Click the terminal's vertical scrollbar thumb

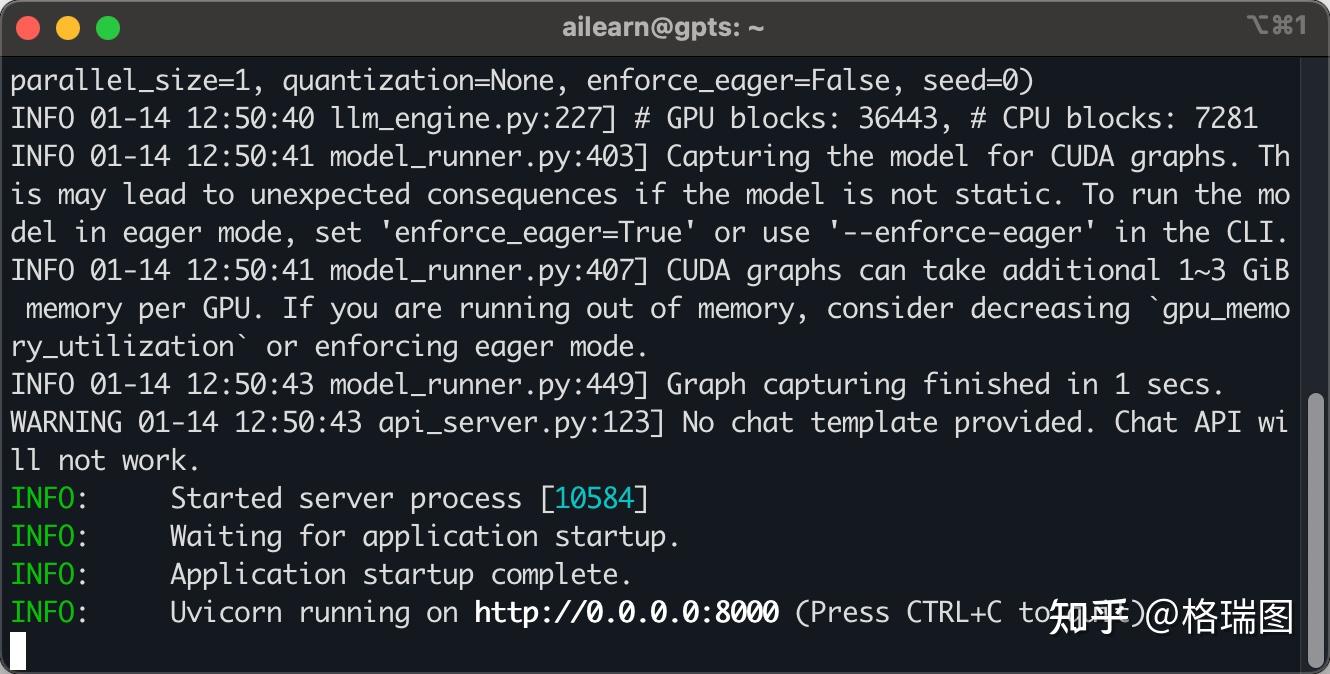pos(1316,530)
